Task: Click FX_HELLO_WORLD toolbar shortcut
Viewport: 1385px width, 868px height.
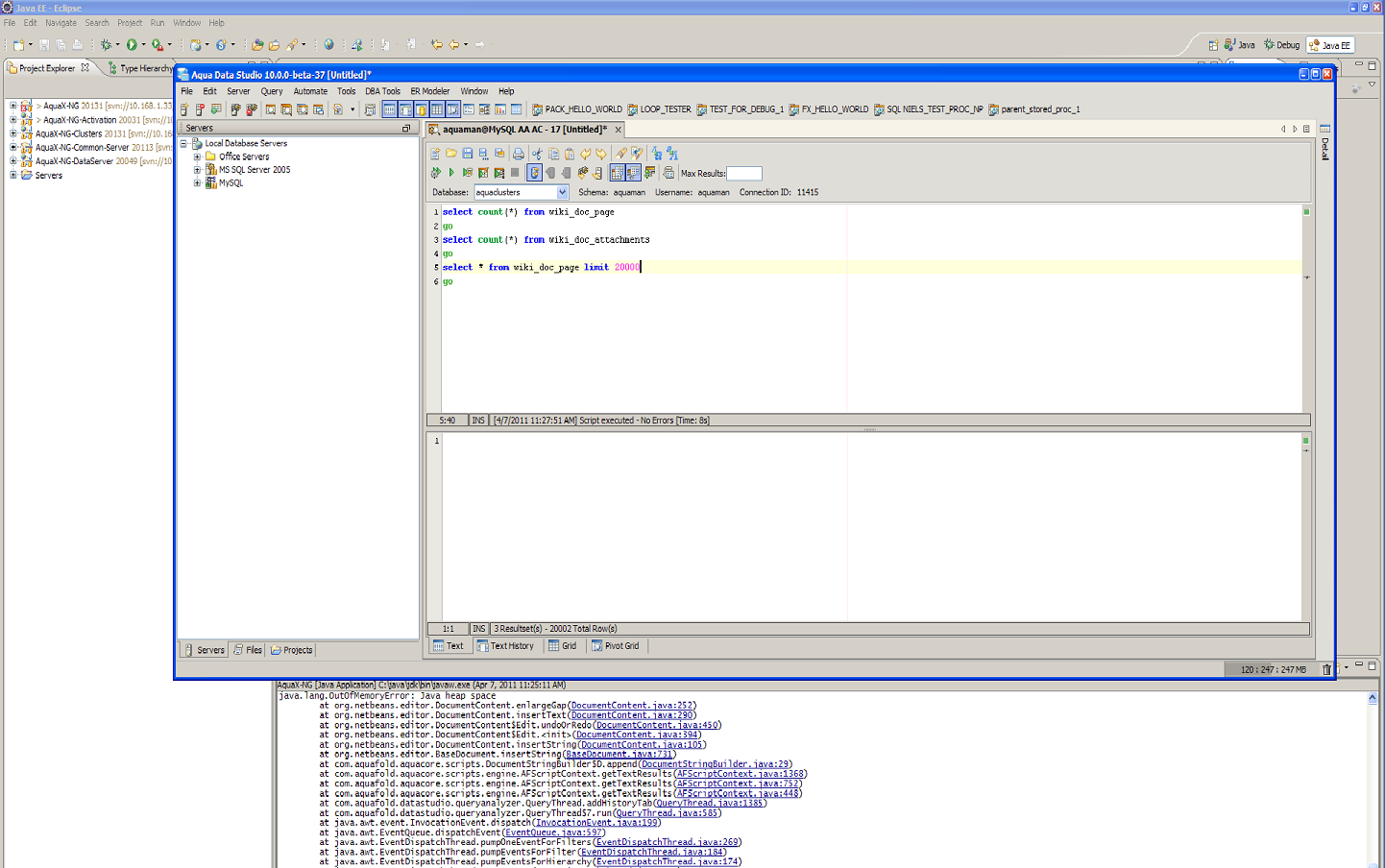Action: click(x=828, y=109)
